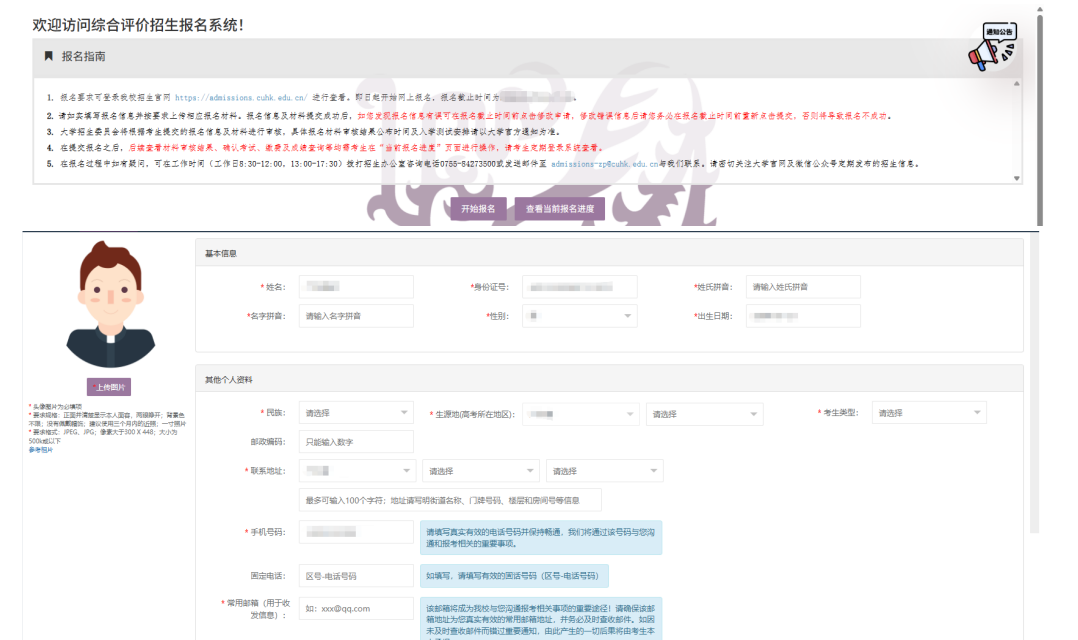The image size is (1078, 640).
Task: Click the 出生日期 date field
Action: (802, 316)
